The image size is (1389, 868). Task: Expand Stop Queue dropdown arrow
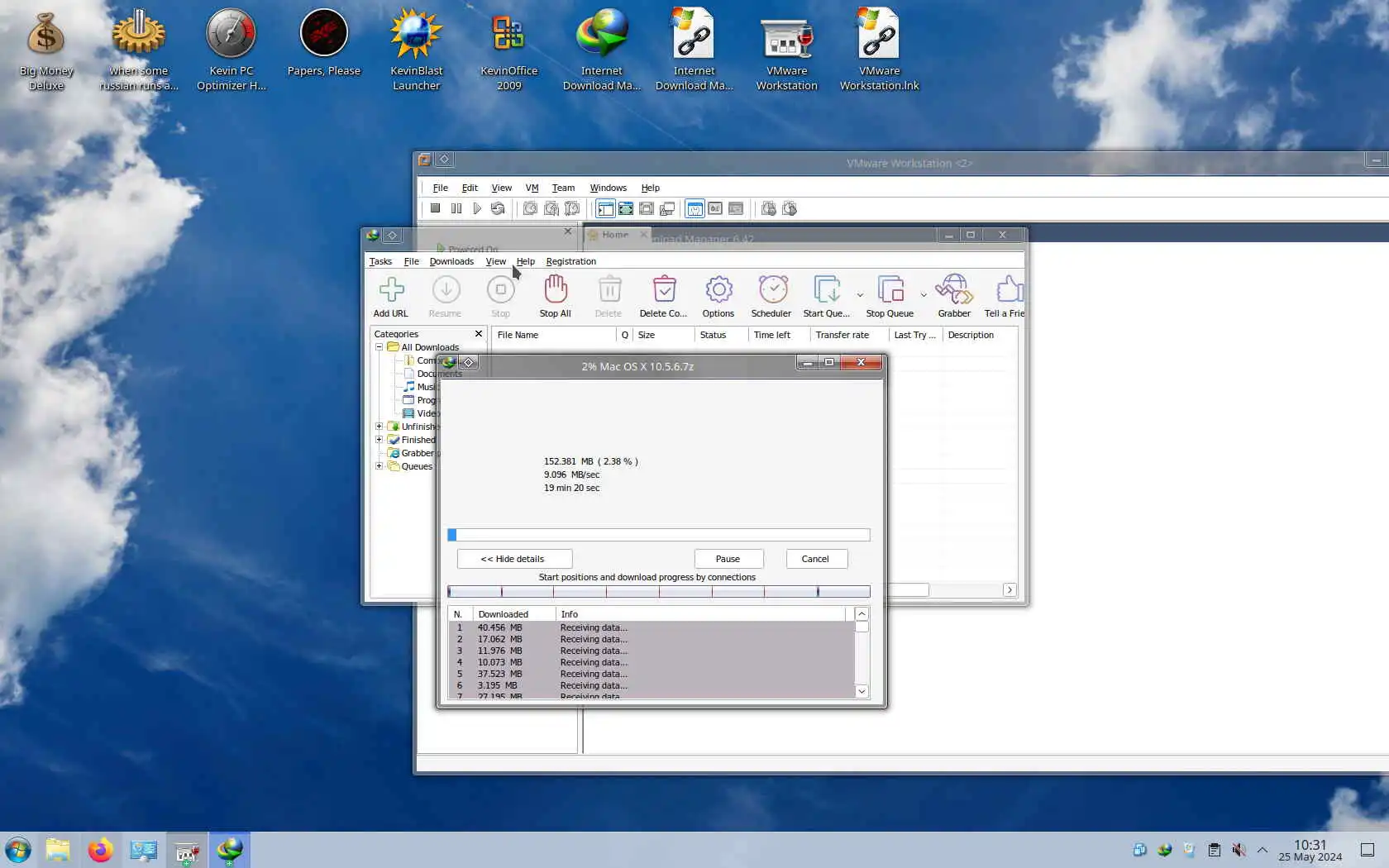coord(924,295)
